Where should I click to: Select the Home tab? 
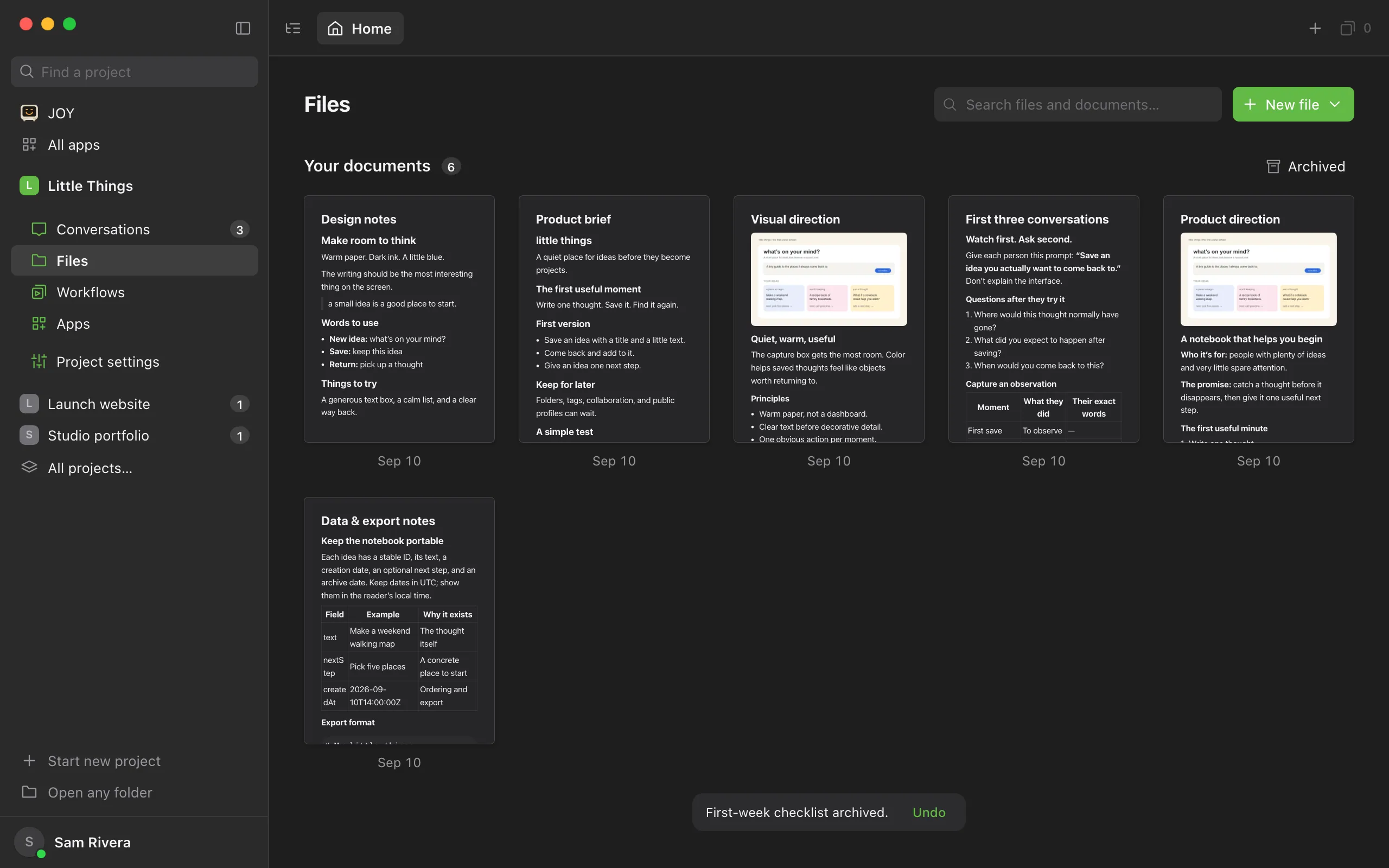[x=360, y=28]
